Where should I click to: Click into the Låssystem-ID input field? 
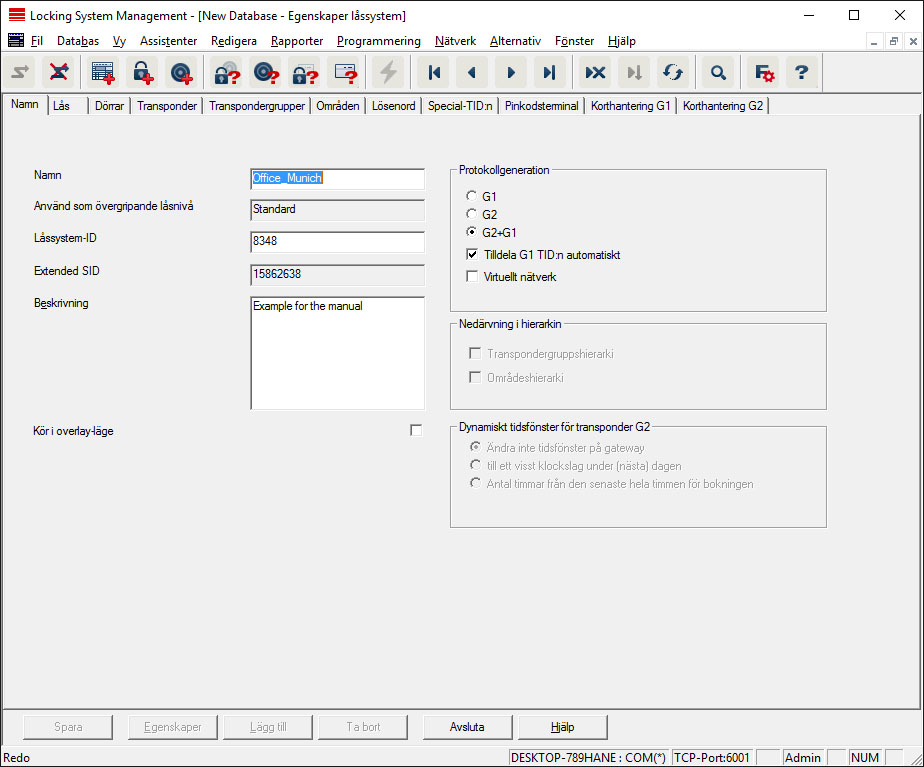coord(337,241)
